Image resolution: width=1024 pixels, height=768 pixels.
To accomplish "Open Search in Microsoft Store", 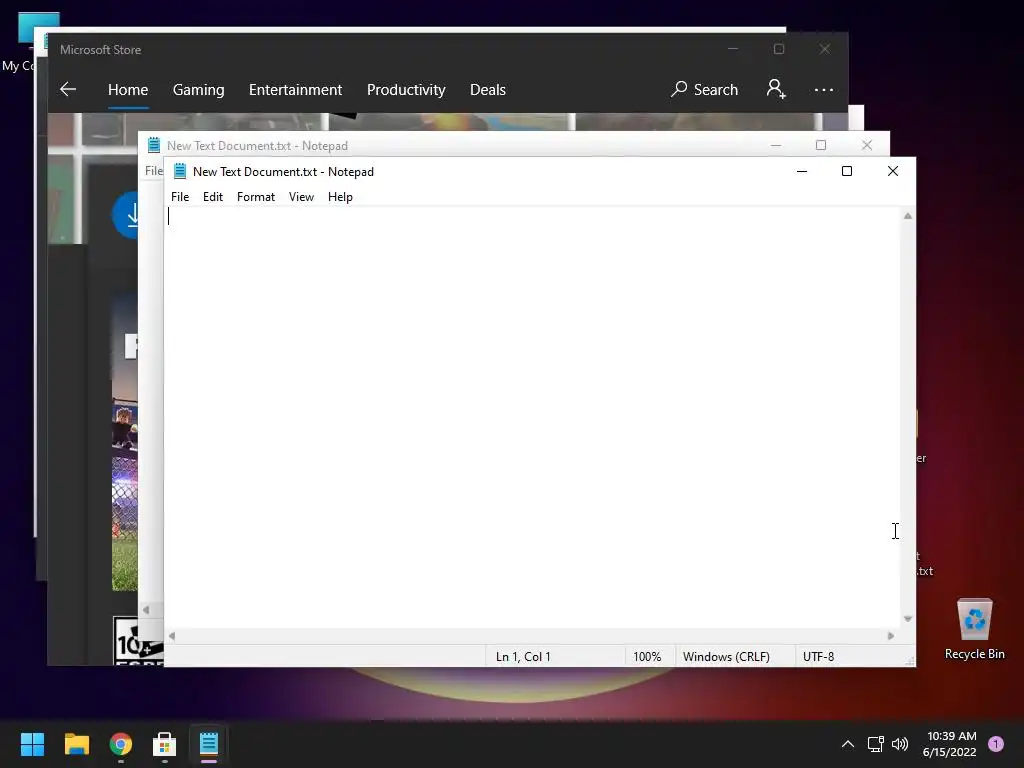I will click(705, 89).
